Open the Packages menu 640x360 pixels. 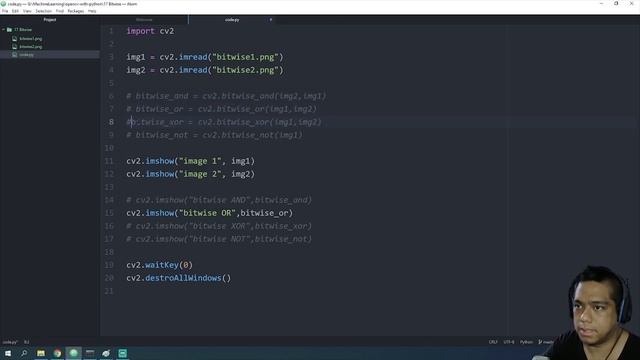[x=76, y=11]
